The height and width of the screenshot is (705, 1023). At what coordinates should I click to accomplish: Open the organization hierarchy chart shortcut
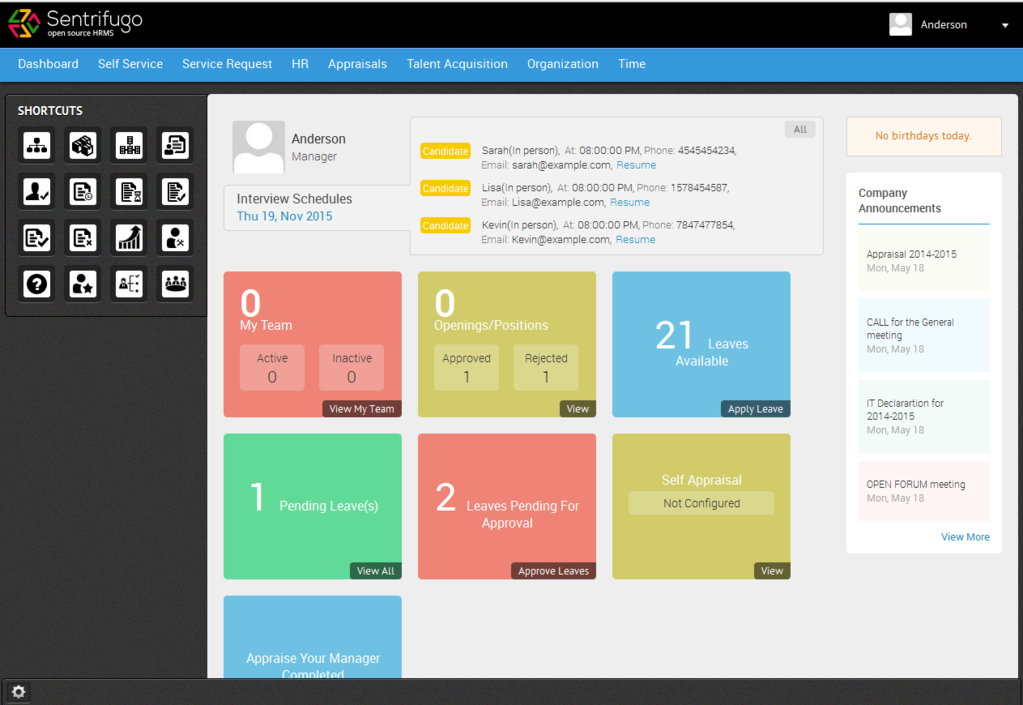click(37, 145)
